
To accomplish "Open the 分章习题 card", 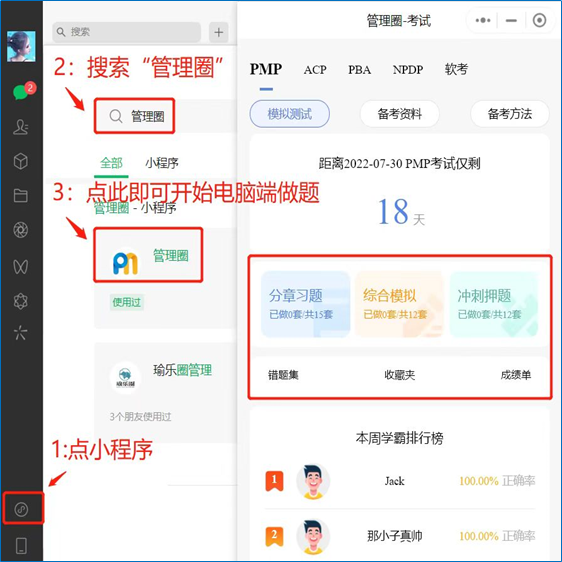I will (x=305, y=304).
